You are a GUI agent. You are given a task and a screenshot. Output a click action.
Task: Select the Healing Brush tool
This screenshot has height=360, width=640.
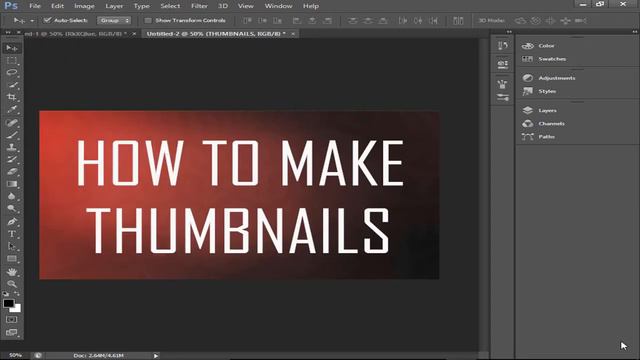pyautogui.click(x=12, y=122)
